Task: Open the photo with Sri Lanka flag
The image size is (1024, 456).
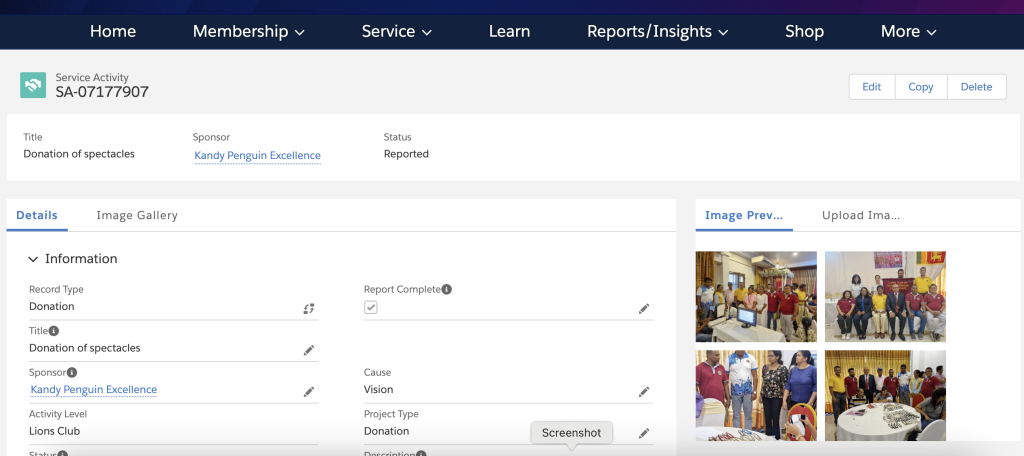Action: pos(885,297)
